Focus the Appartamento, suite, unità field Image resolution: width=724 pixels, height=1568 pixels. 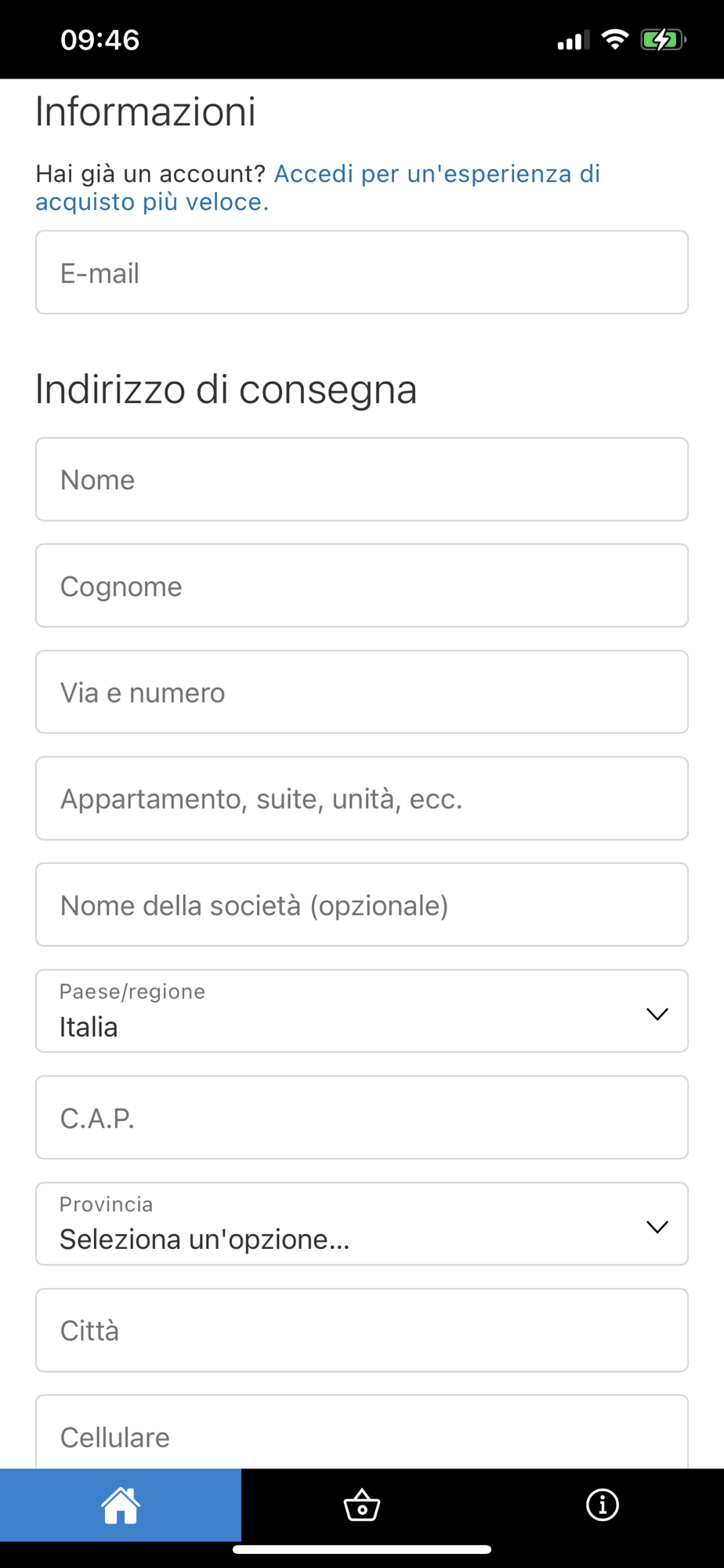click(362, 799)
